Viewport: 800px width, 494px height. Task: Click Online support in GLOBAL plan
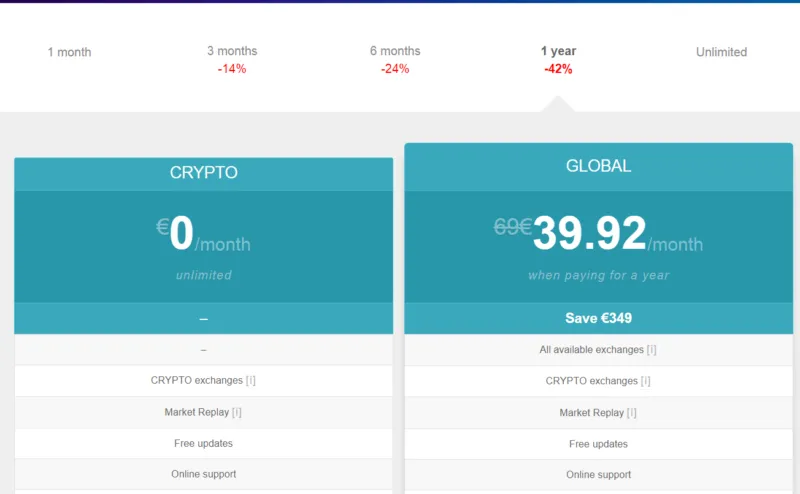[598, 475]
